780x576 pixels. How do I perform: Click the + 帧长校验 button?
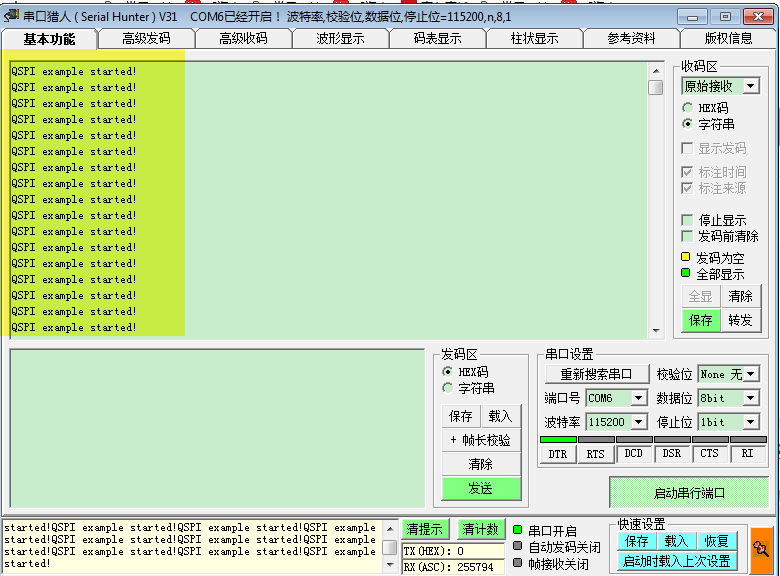[x=481, y=440]
